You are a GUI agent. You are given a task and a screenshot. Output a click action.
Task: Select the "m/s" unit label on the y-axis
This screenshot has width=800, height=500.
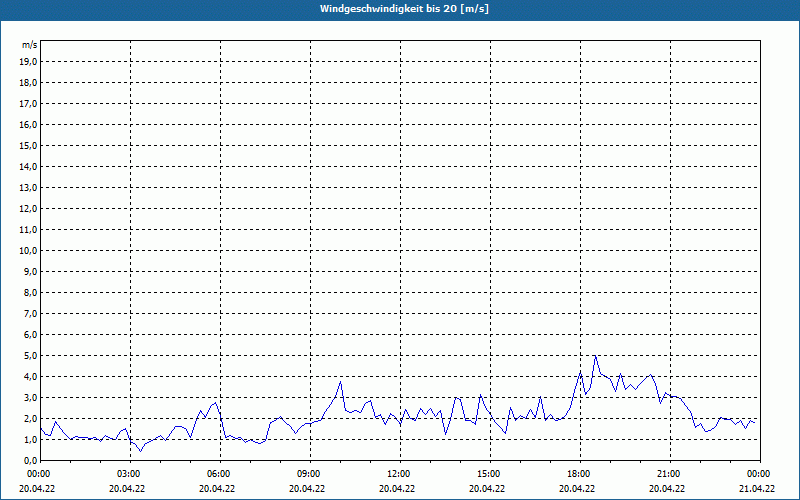tap(29, 45)
